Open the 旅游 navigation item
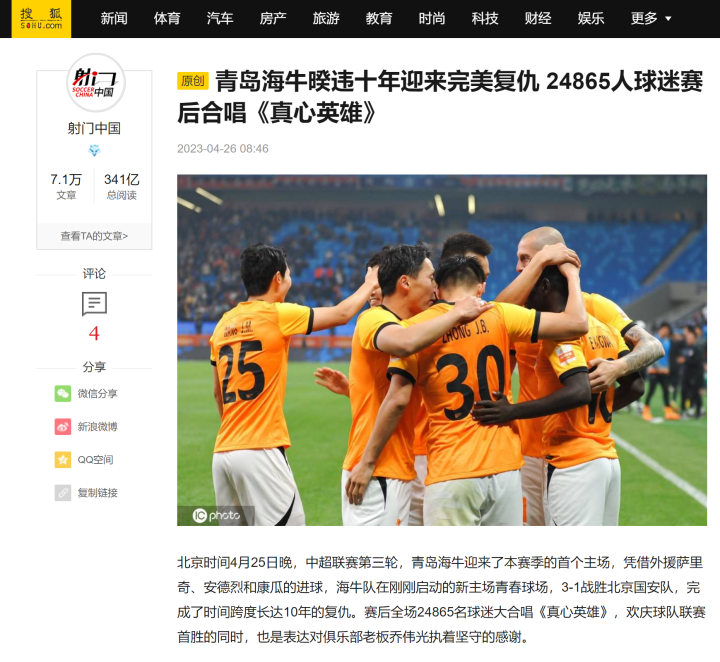Screen dimensions: 720x662 tap(326, 18)
